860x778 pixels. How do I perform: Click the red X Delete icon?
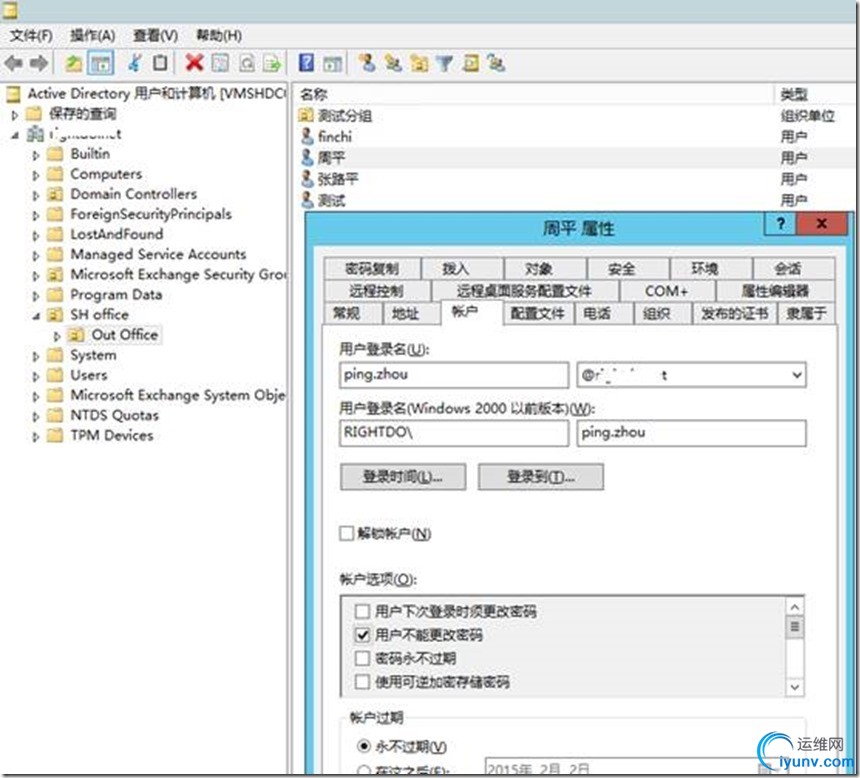[x=195, y=63]
